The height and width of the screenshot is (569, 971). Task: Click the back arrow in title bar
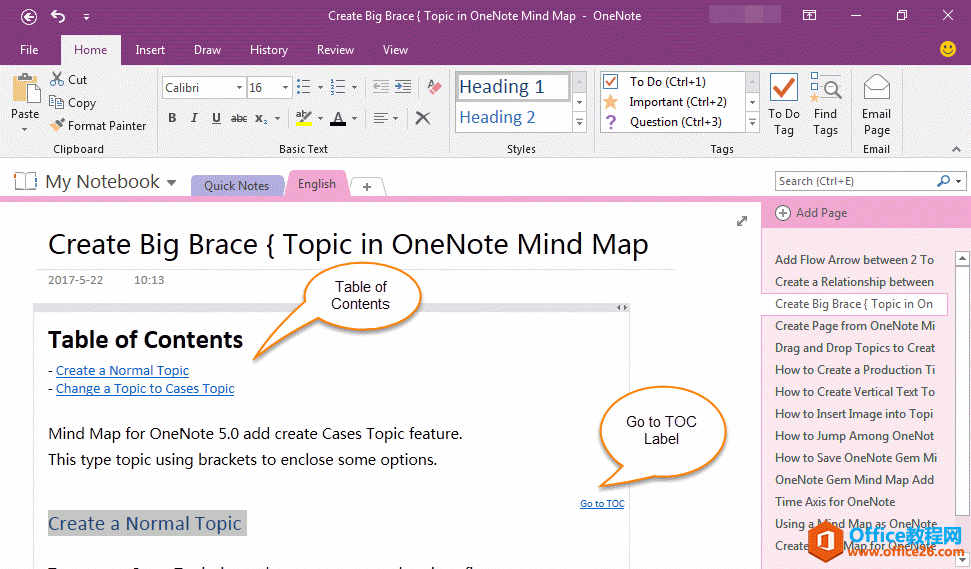pyautogui.click(x=29, y=16)
